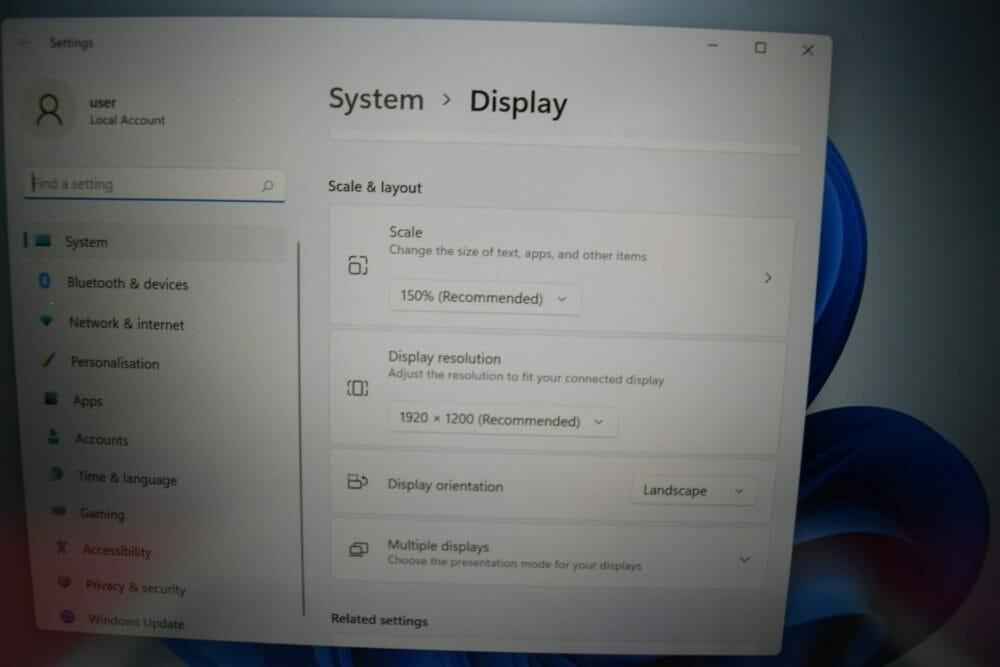Viewport: 1000px width, 667px height.
Task: Select System in the sidebar
Action: pyautogui.click(x=155, y=242)
